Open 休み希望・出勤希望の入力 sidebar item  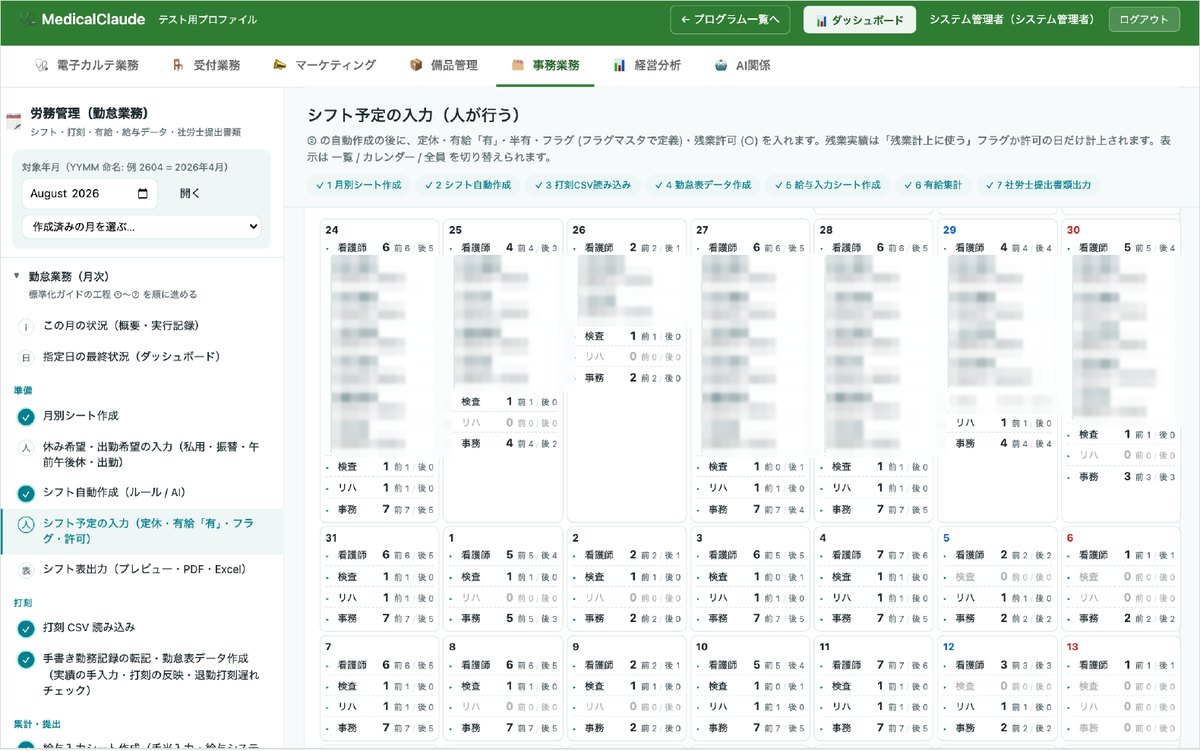[x=141, y=454]
